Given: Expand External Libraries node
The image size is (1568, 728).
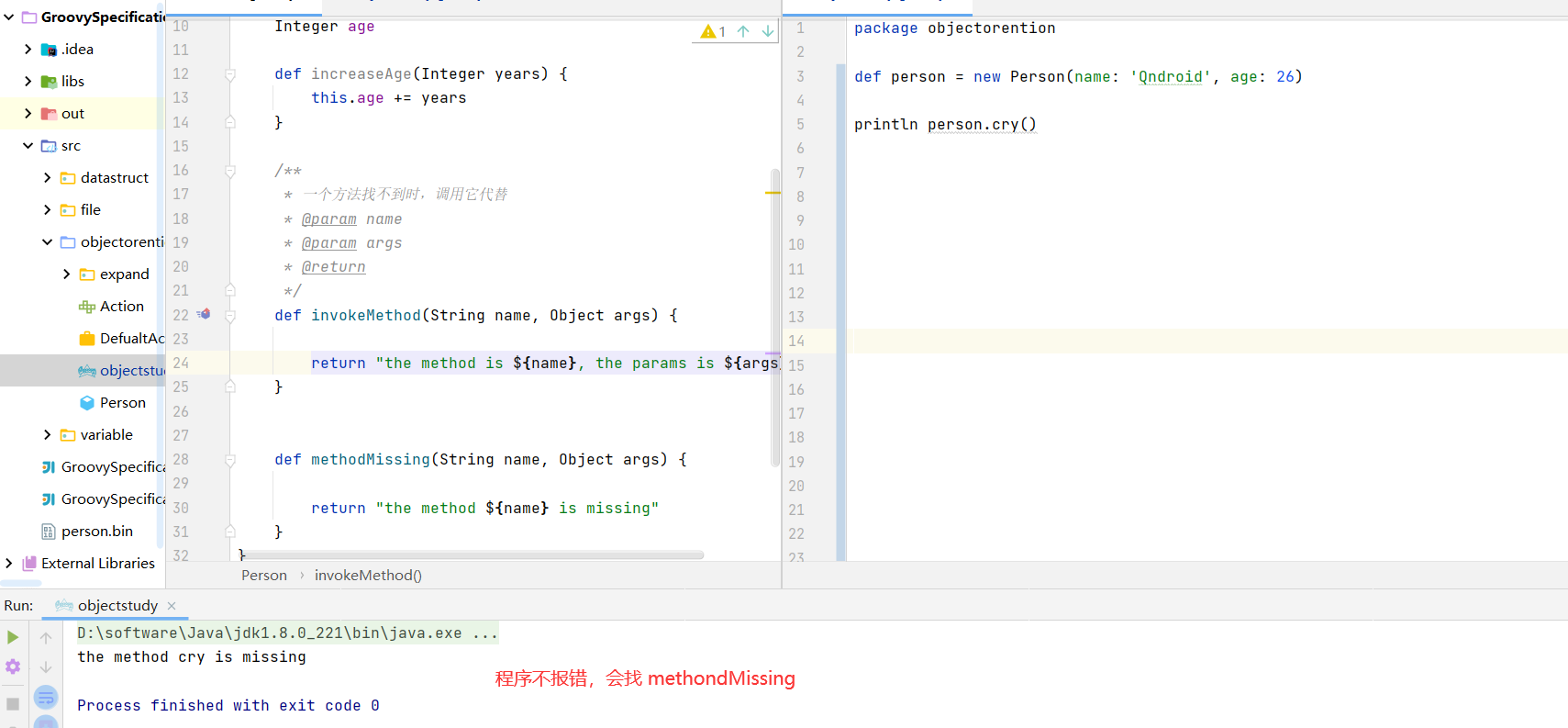Looking at the screenshot, I should (9, 563).
